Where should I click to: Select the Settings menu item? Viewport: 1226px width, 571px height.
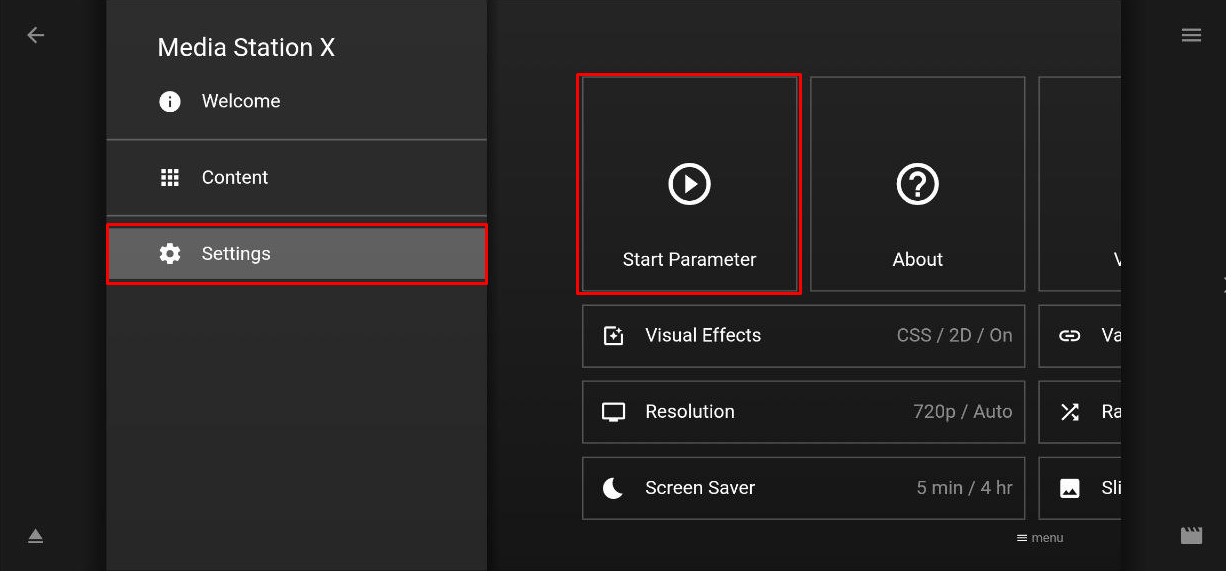click(x=297, y=254)
